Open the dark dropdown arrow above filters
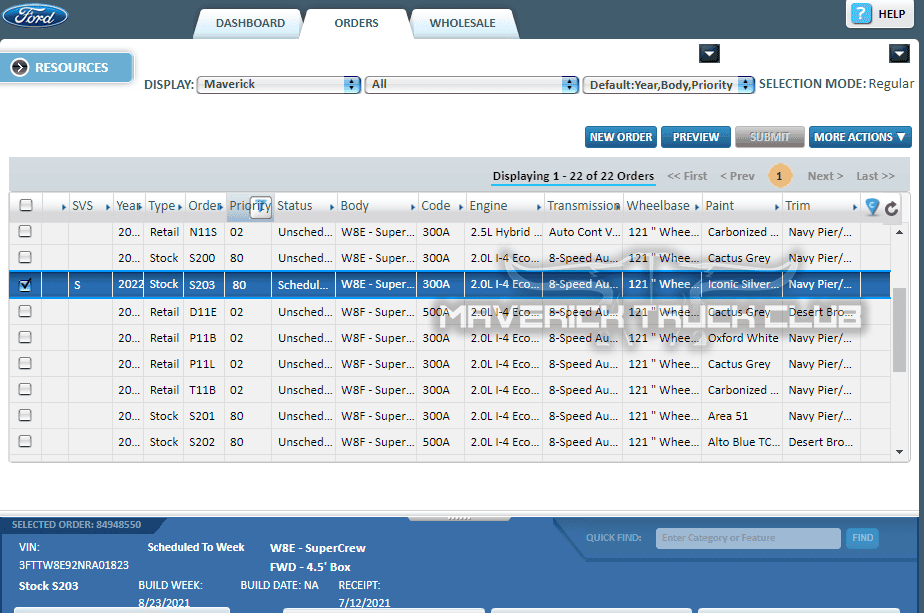Viewport: 924px width, 613px height. coord(710,54)
